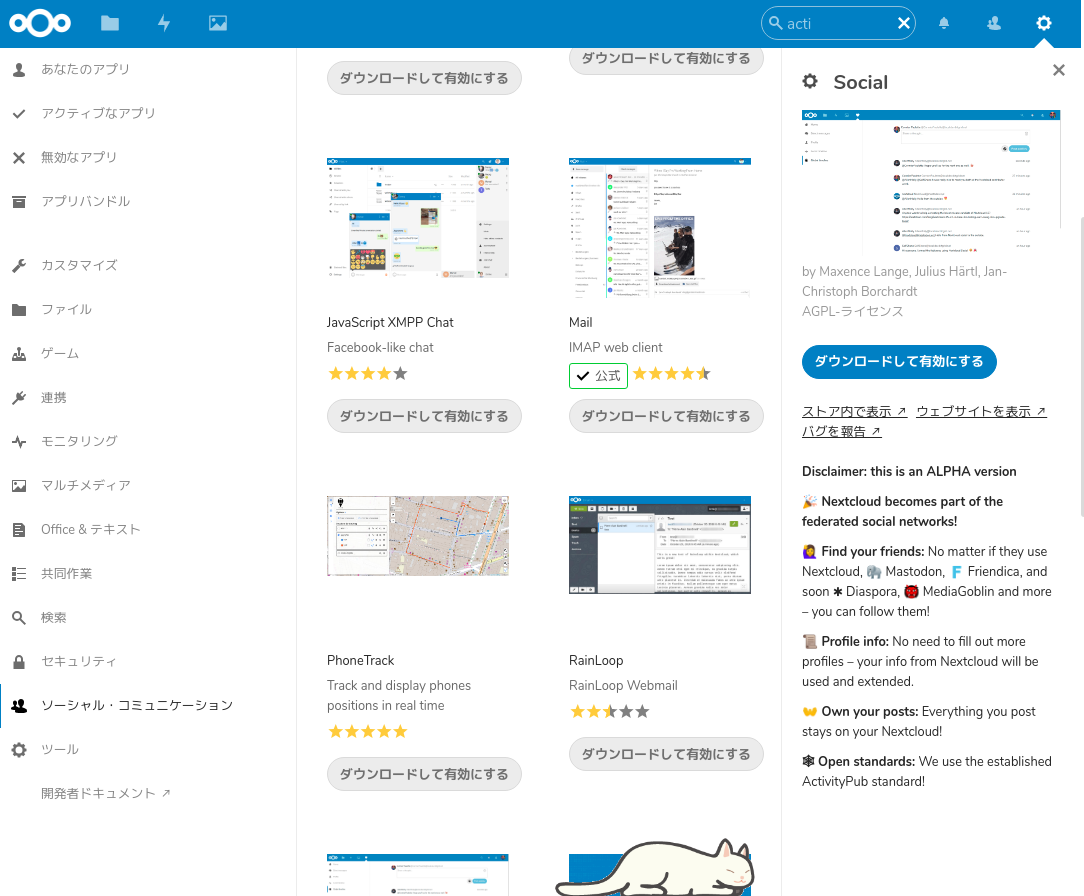The height and width of the screenshot is (896, 1084).
Task: Close the Social details sidebar
Action: [1058, 70]
